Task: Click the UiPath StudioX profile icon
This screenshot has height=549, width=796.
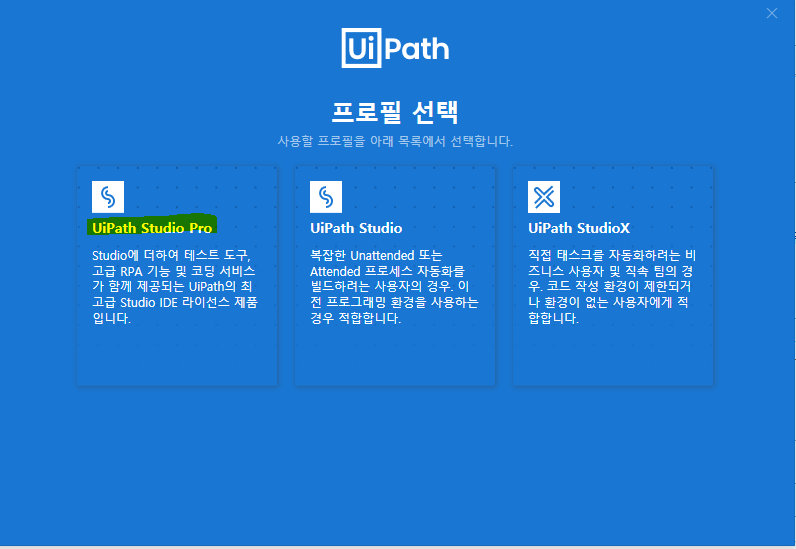Action: 544,197
